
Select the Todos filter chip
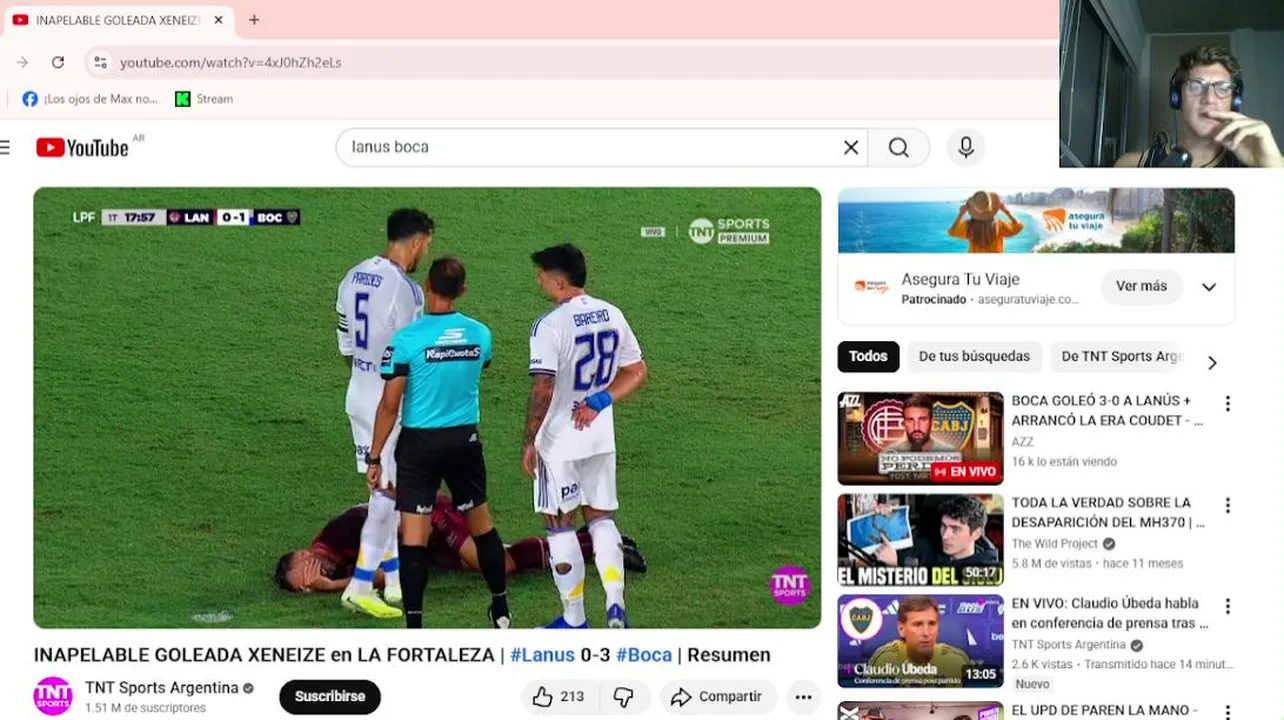point(868,356)
